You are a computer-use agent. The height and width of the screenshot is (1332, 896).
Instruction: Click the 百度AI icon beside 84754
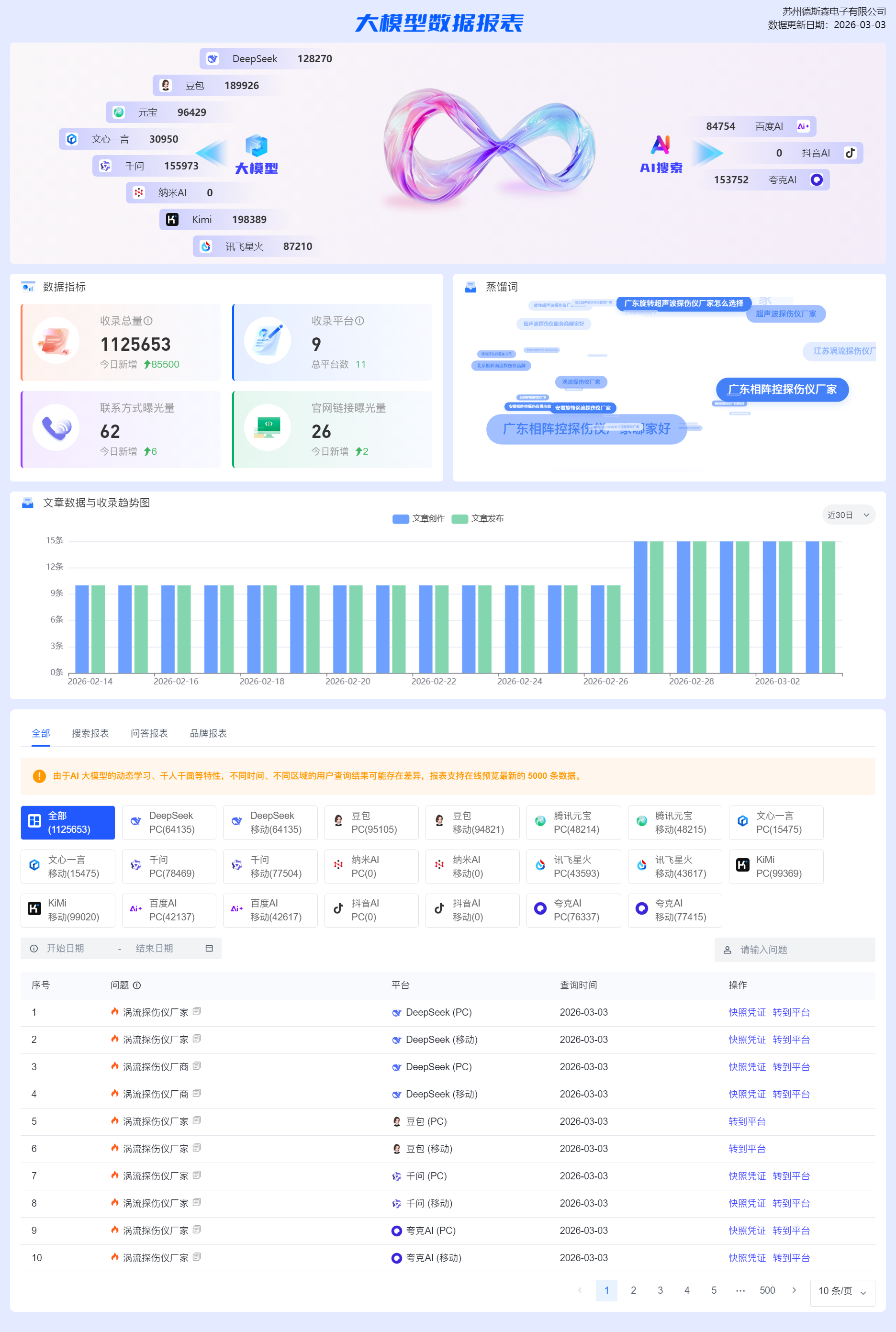pyautogui.click(x=803, y=126)
